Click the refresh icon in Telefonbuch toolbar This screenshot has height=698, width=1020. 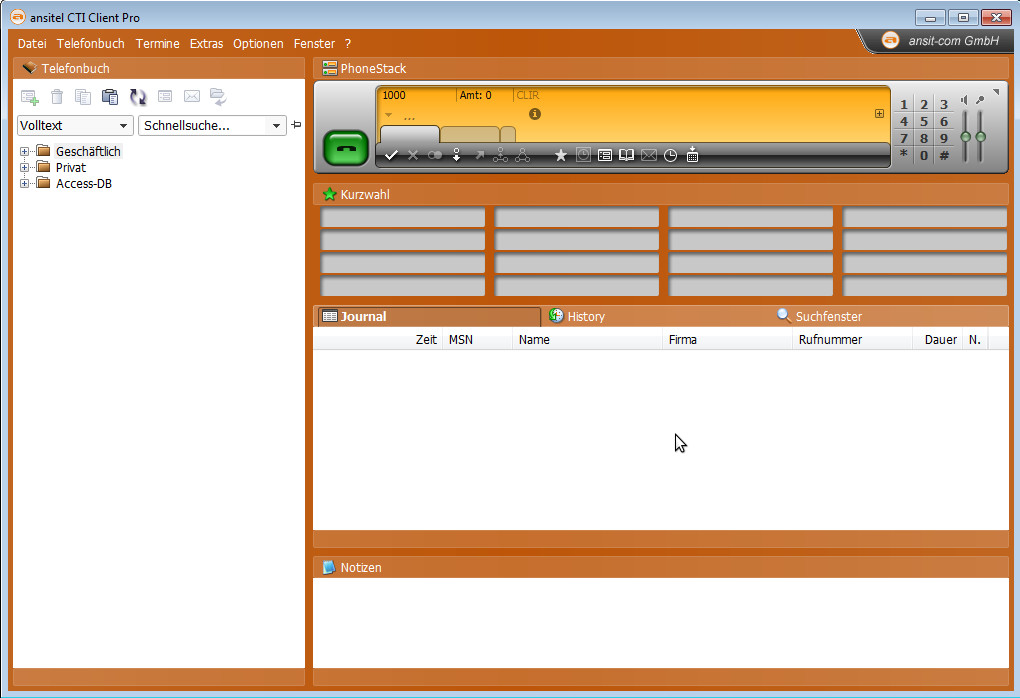tap(138, 97)
